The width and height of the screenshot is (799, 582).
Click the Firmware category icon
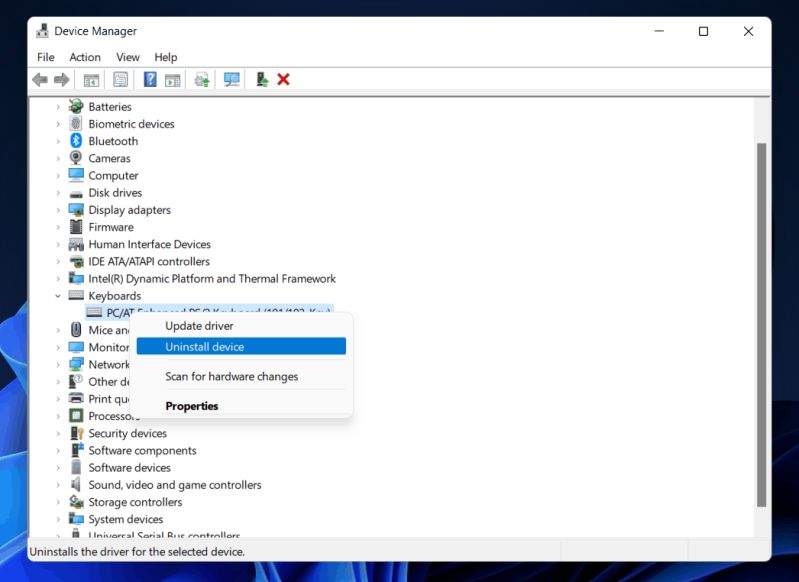click(x=76, y=227)
